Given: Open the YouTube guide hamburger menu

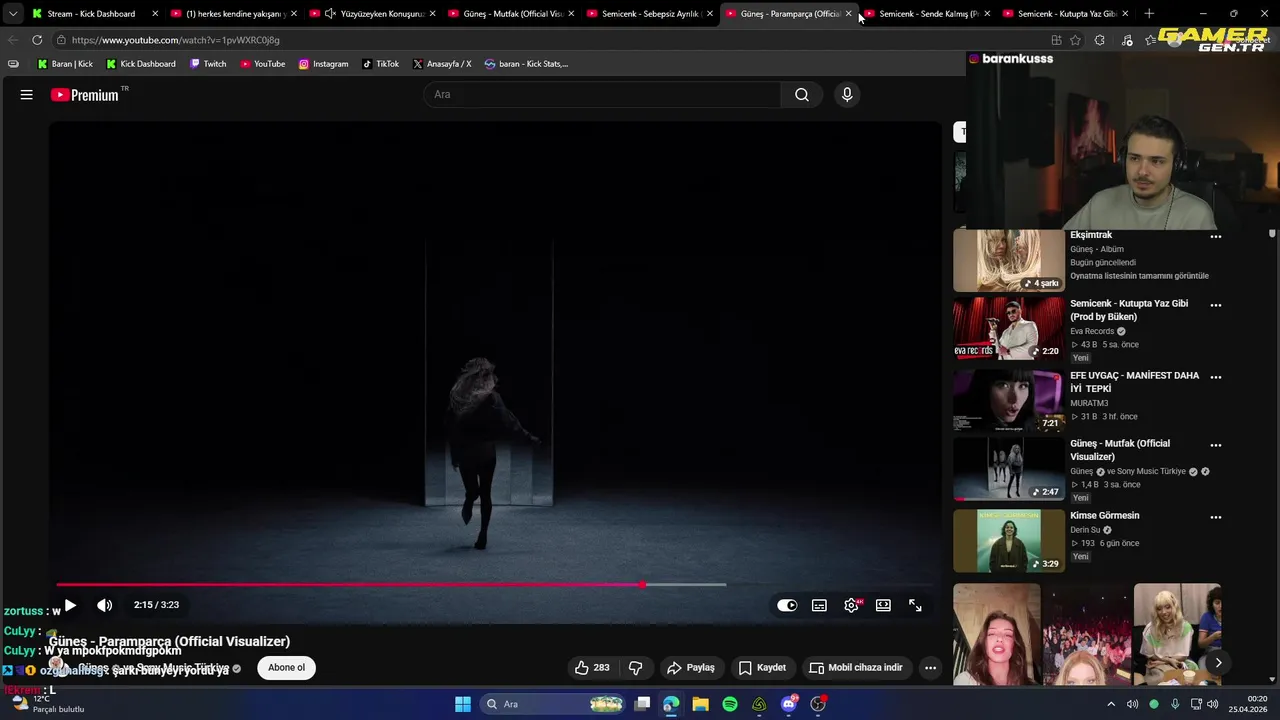Looking at the screenshot, I should [26, 95].
